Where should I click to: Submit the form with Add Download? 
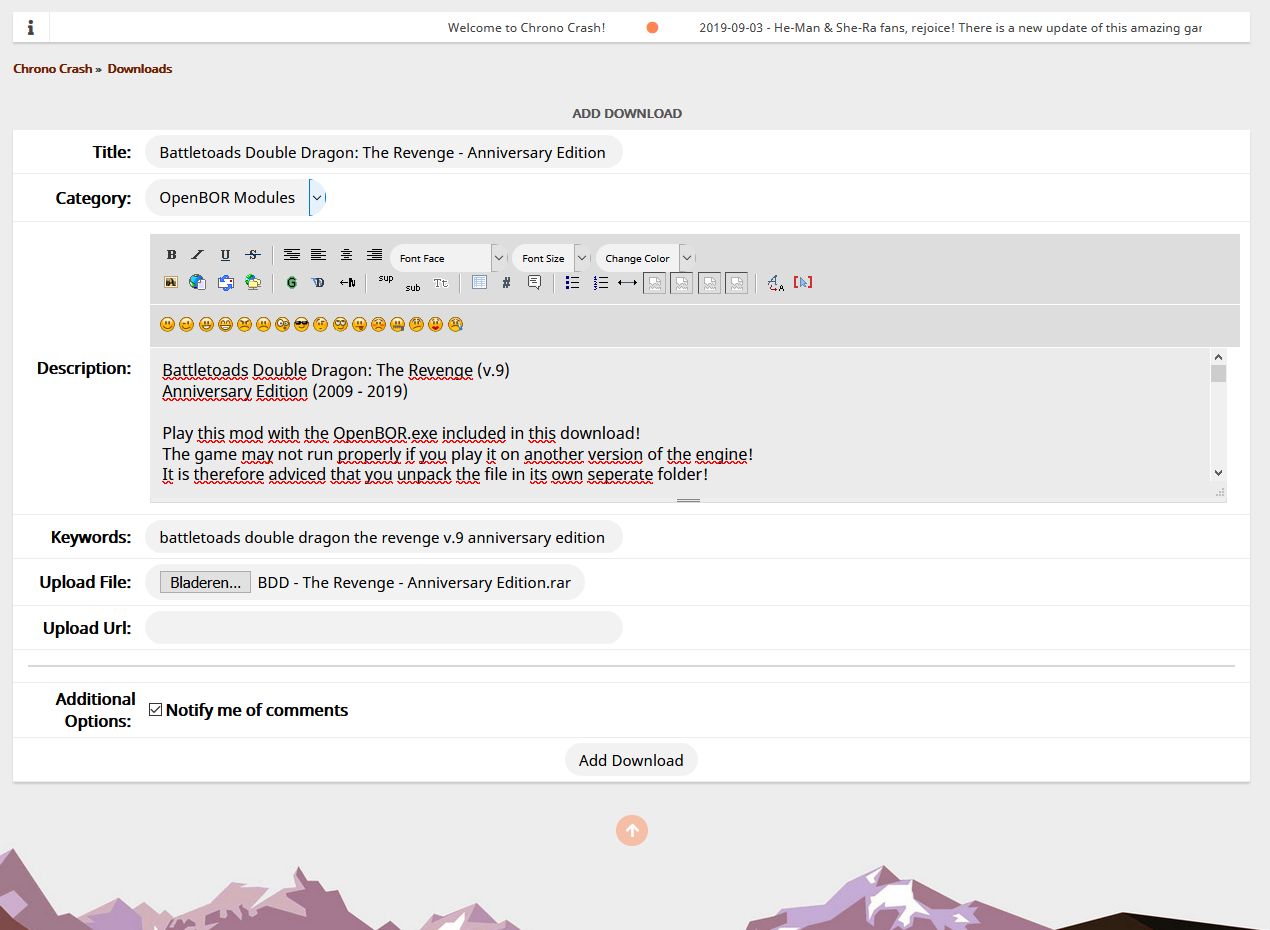pos(631,760)
